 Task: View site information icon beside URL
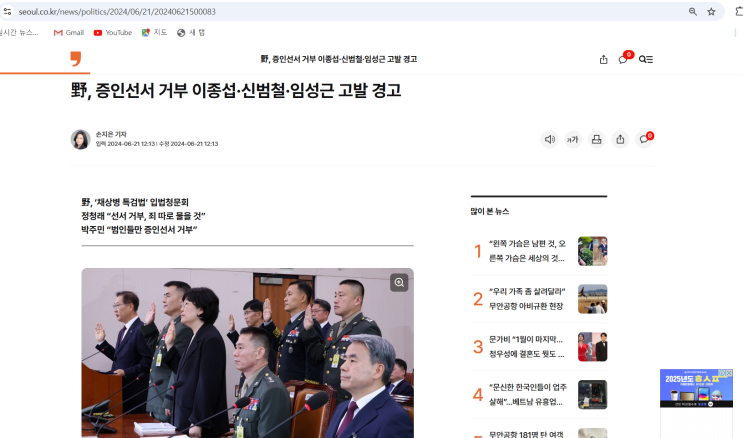(7, 11)
